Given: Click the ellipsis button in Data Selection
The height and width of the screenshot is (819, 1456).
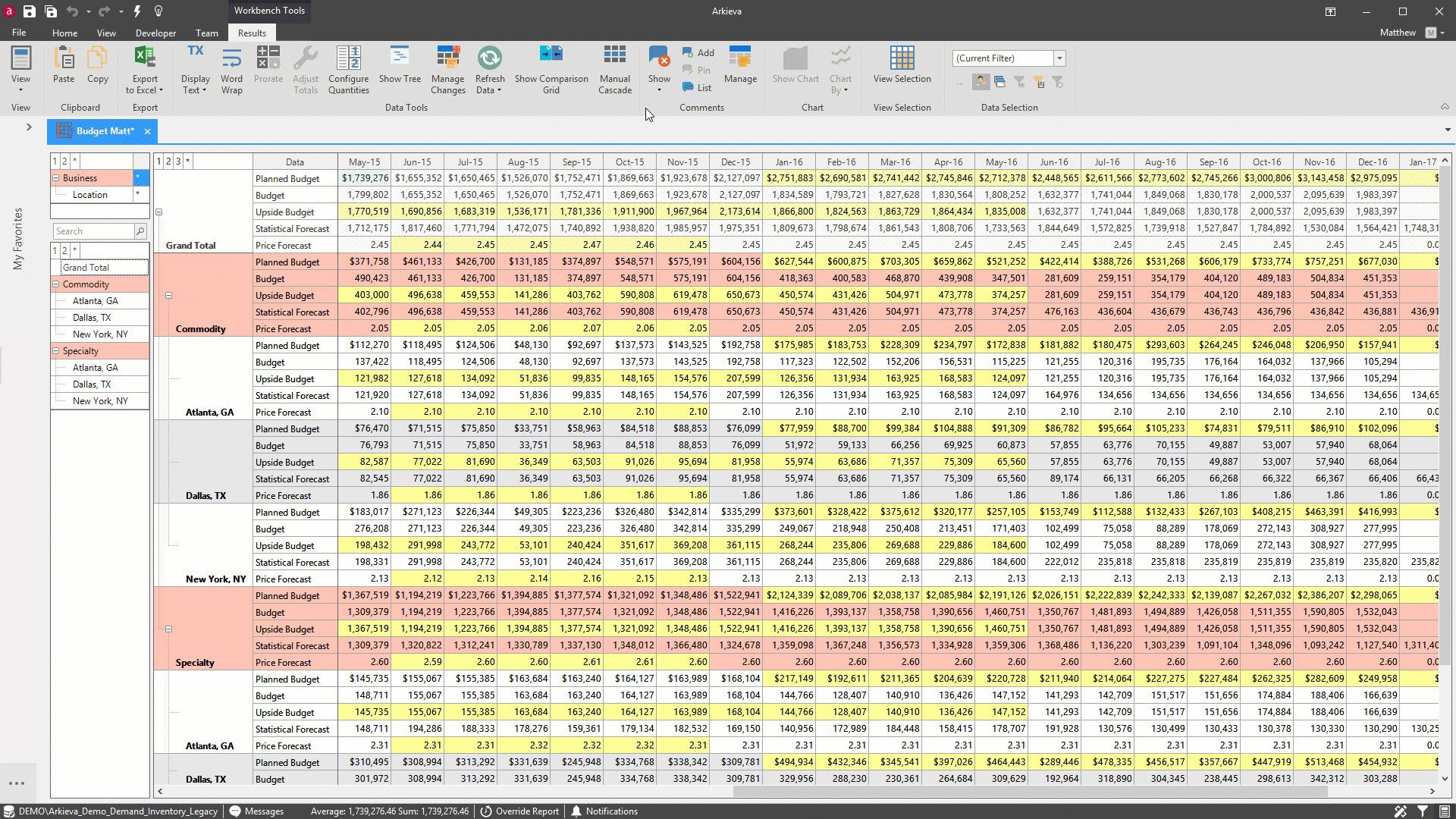Looking at the screenshot, I should tap(960, 82).
